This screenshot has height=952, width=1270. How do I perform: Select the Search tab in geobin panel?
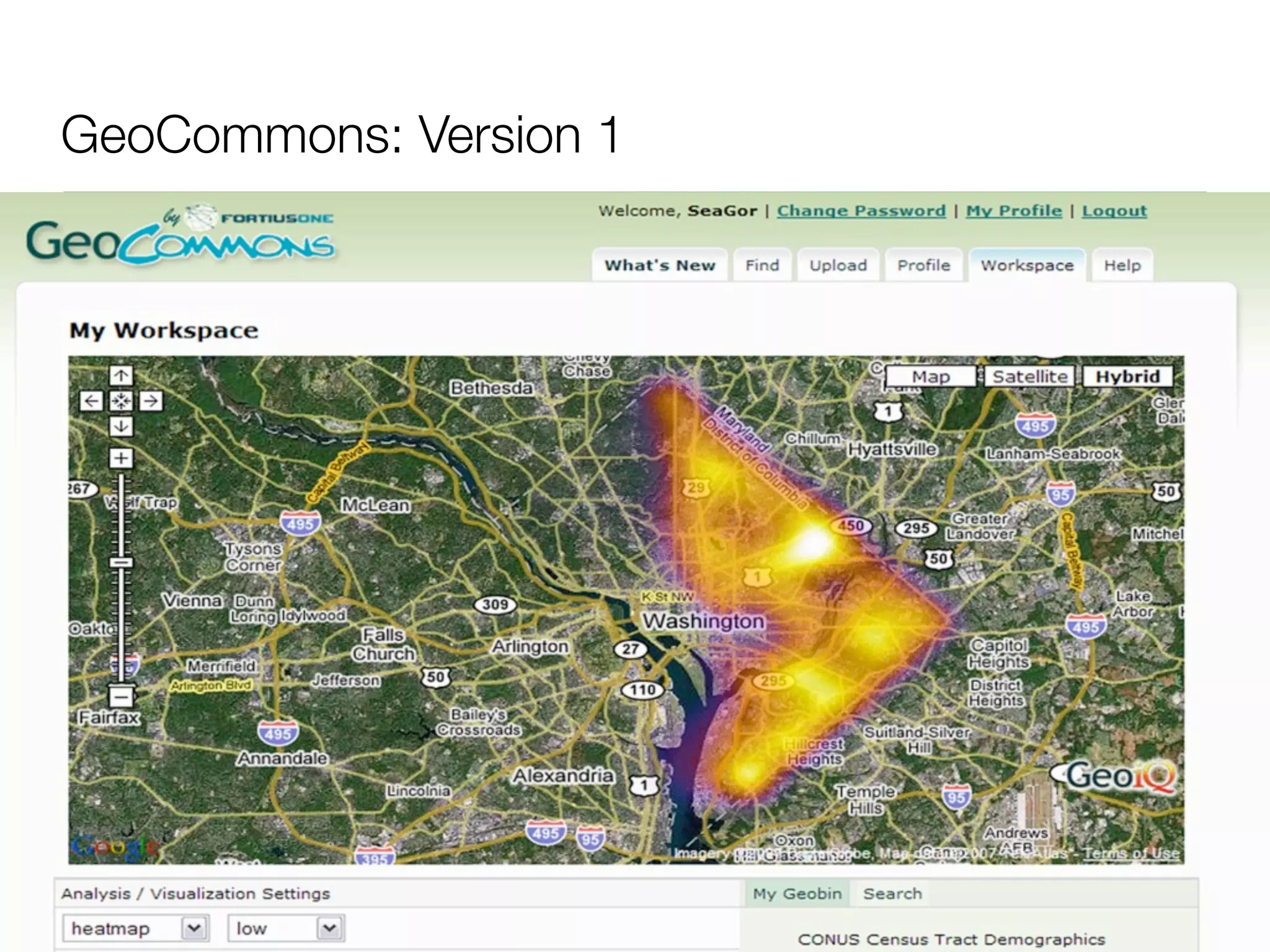(x=892, y=893)
